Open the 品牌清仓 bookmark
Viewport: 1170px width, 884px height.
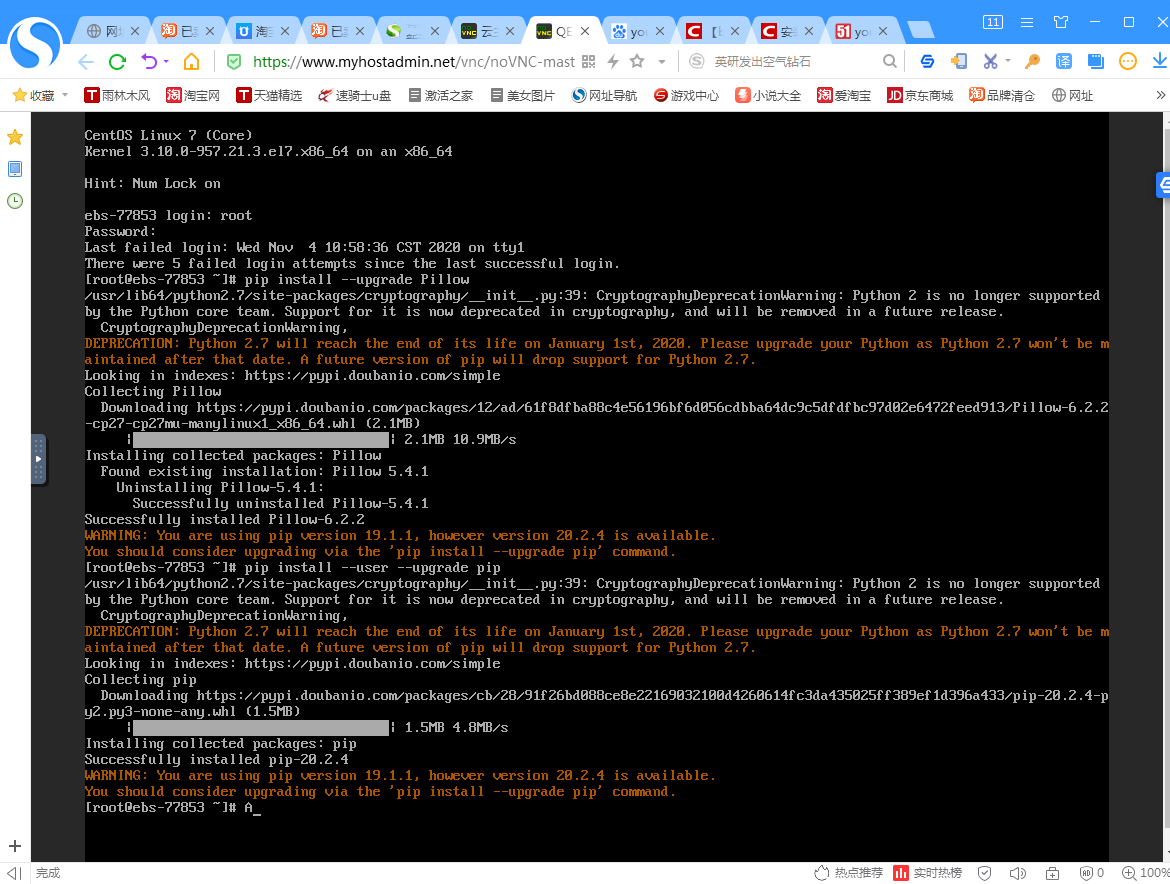click(1002, 95)
